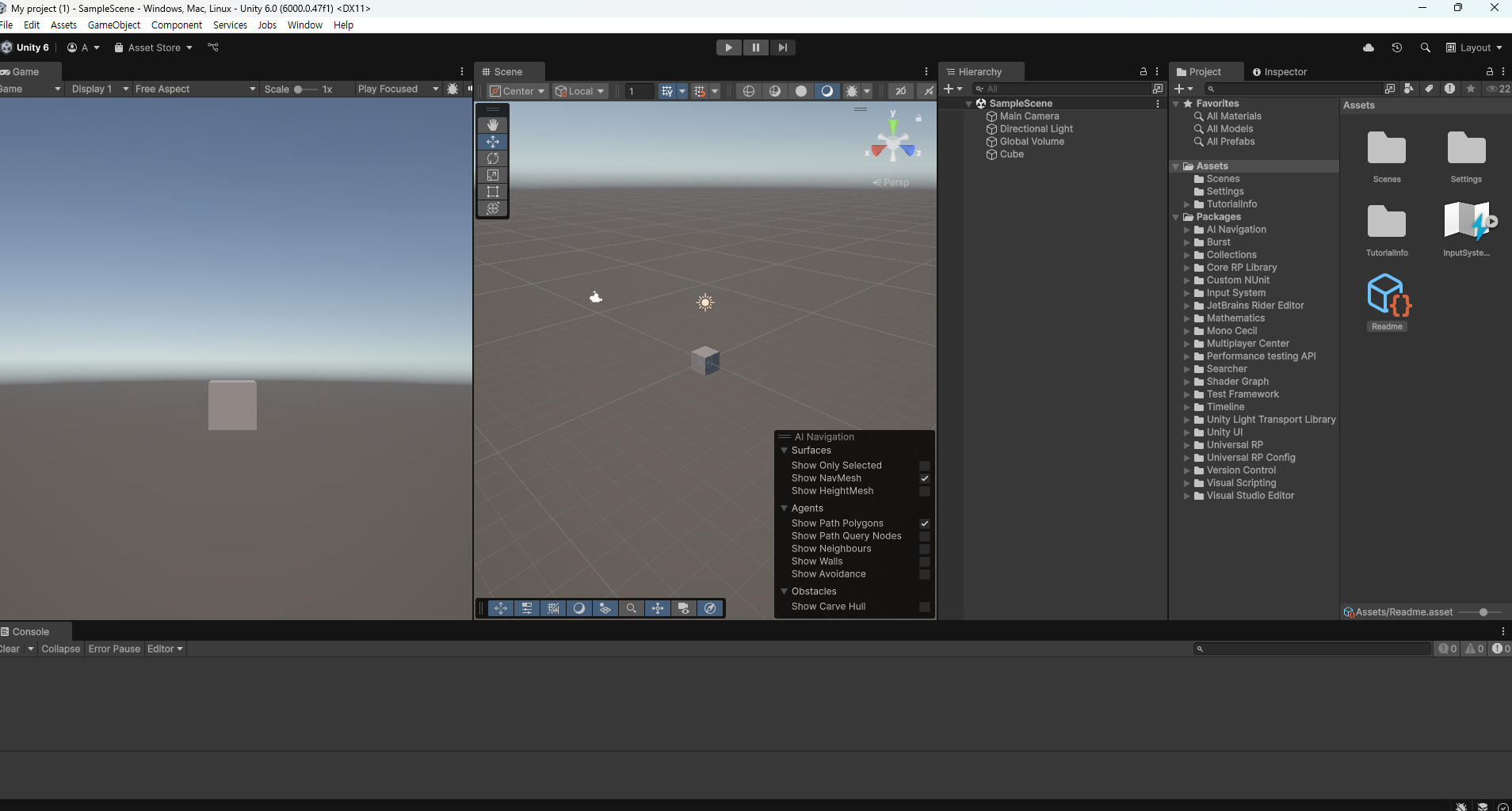This screenshot has height=811, width=1512.
Task: Collapse SampleScene in Hierarchy
Action: point(968,104)
